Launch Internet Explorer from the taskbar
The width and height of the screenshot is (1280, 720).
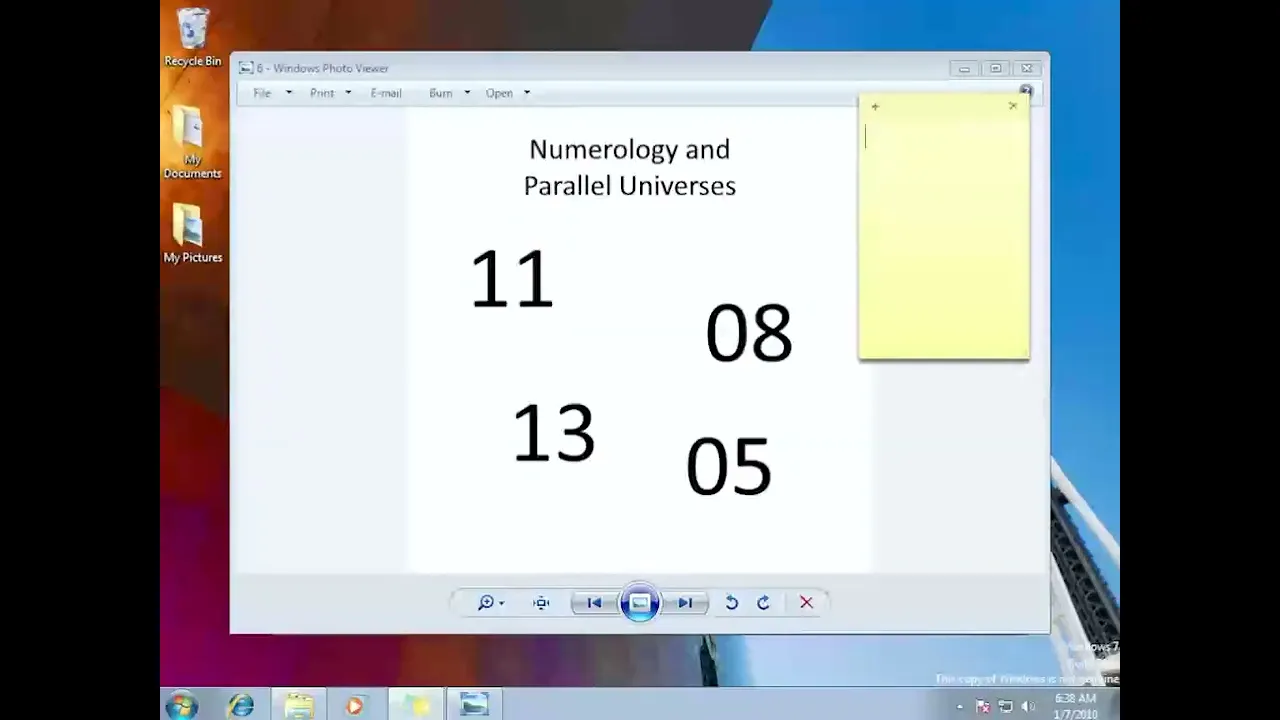click(x=241, y=705)
